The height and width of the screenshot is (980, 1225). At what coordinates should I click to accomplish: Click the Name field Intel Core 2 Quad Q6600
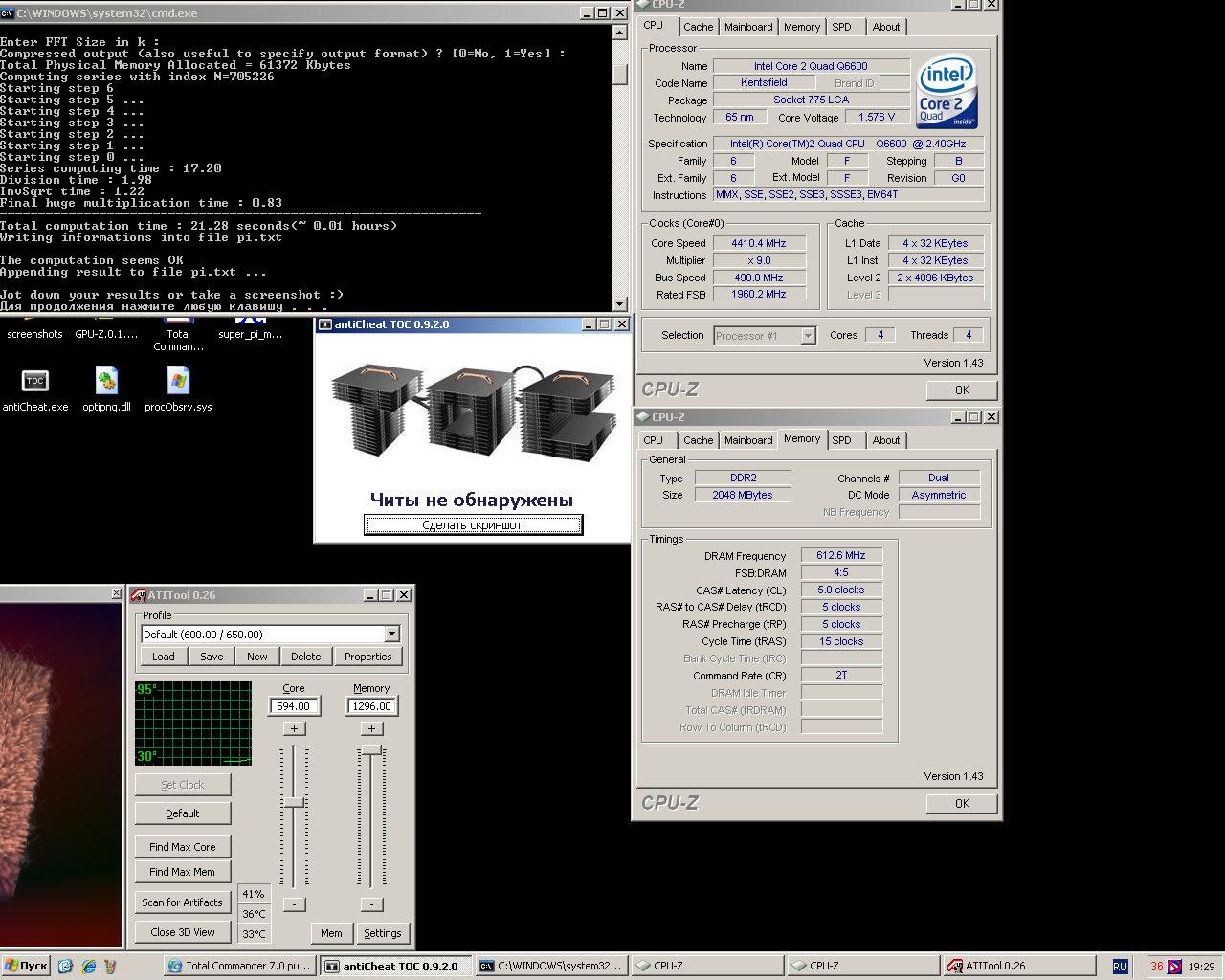pos(811,66)
